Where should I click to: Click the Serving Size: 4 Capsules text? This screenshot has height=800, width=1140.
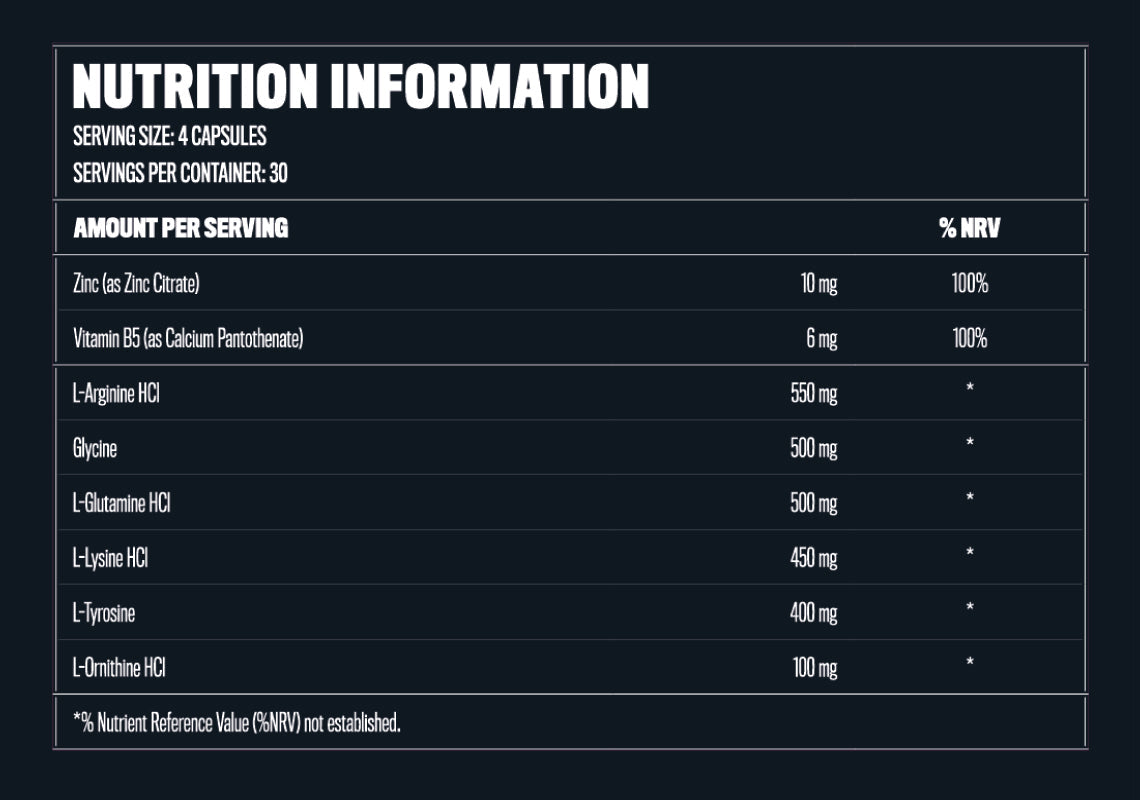tap(169, 136)
